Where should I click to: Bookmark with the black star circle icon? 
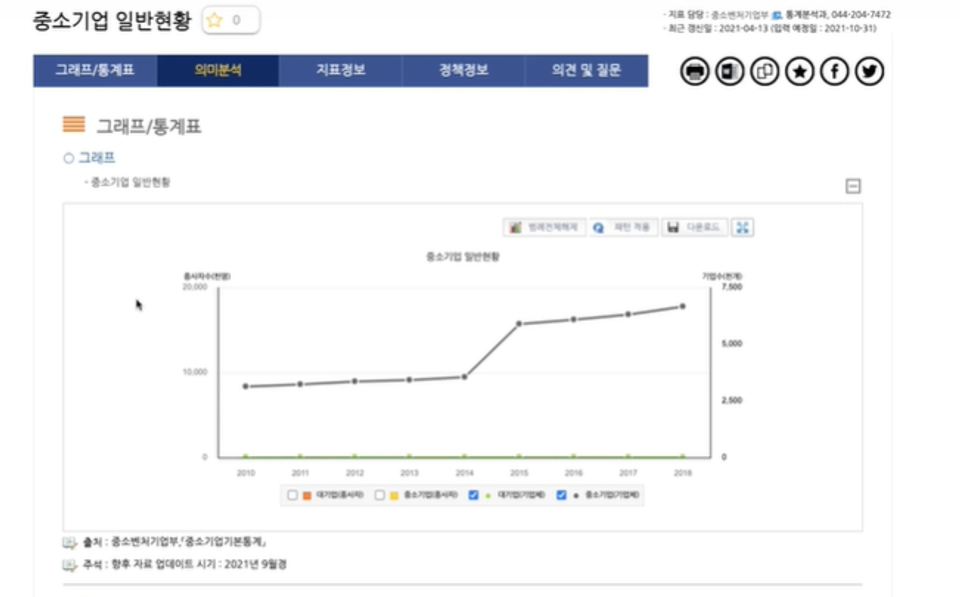(x=799, y=72)
